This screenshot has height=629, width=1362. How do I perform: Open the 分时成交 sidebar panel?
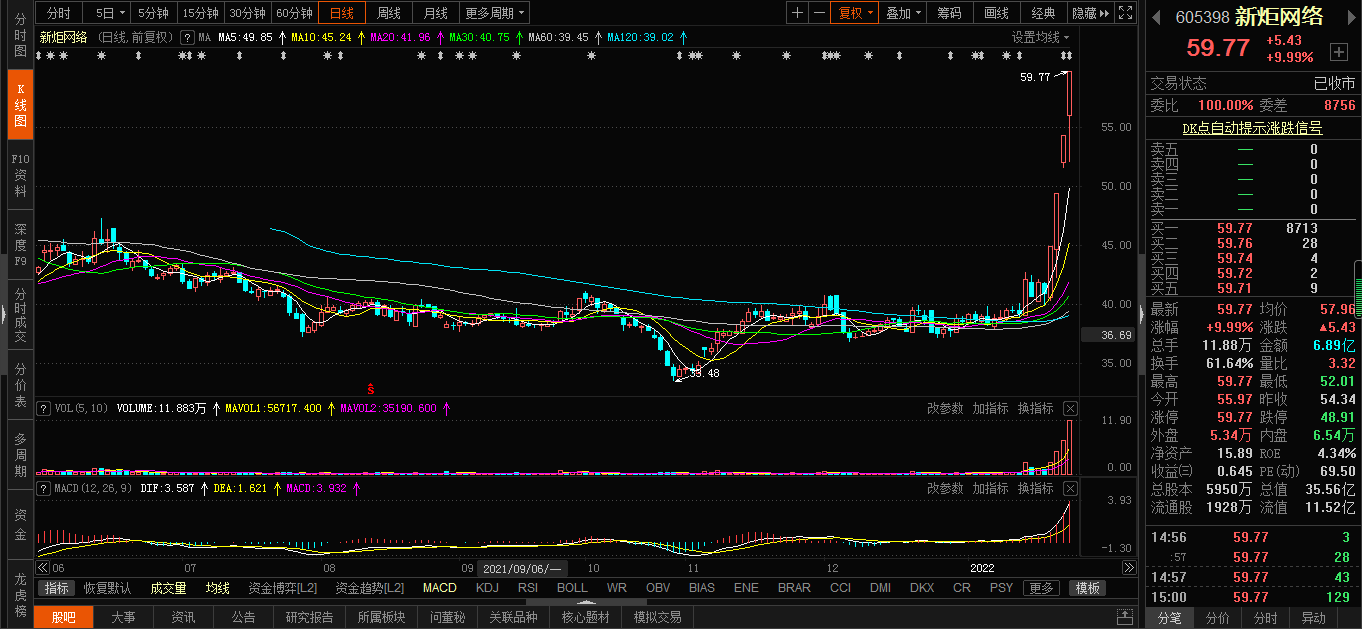20,314
